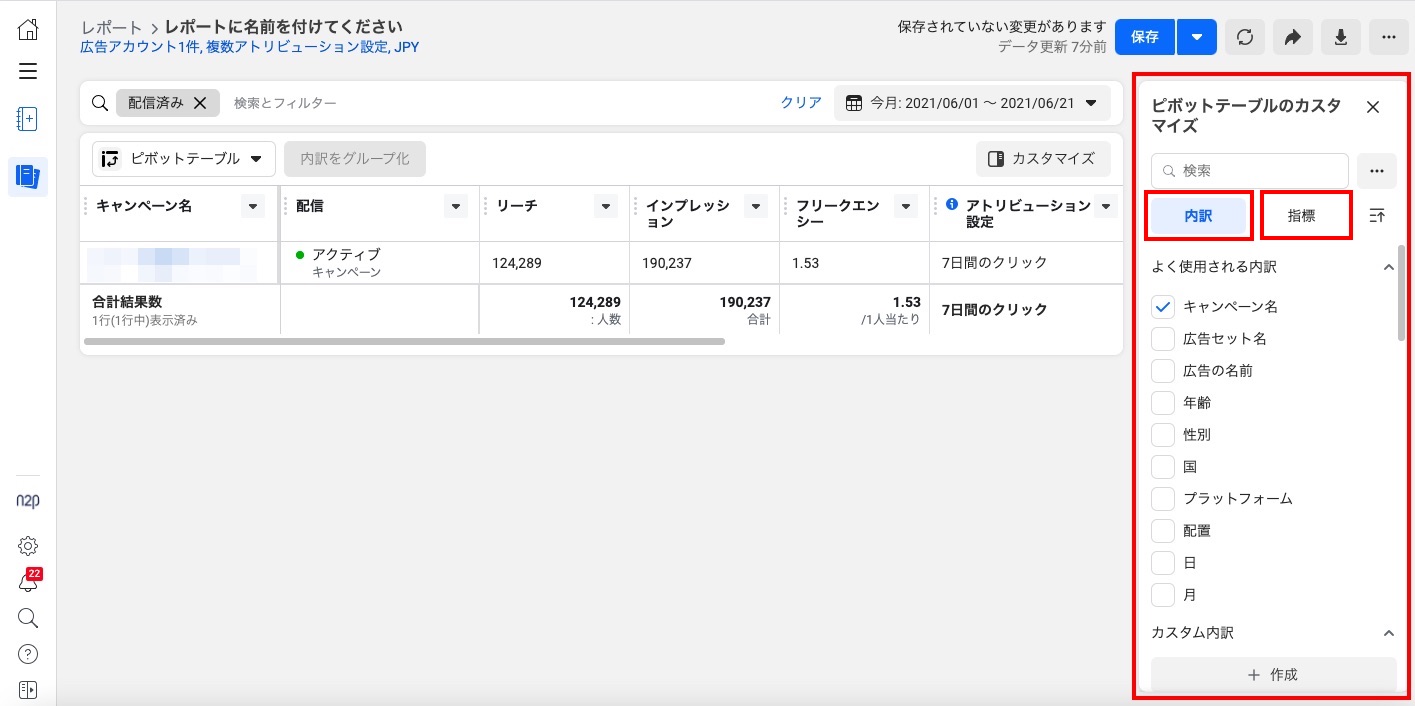This screenshot has width=1415, height=706.
Task: Open the ads reporting icon in sidebar
Action: (28, 177)
